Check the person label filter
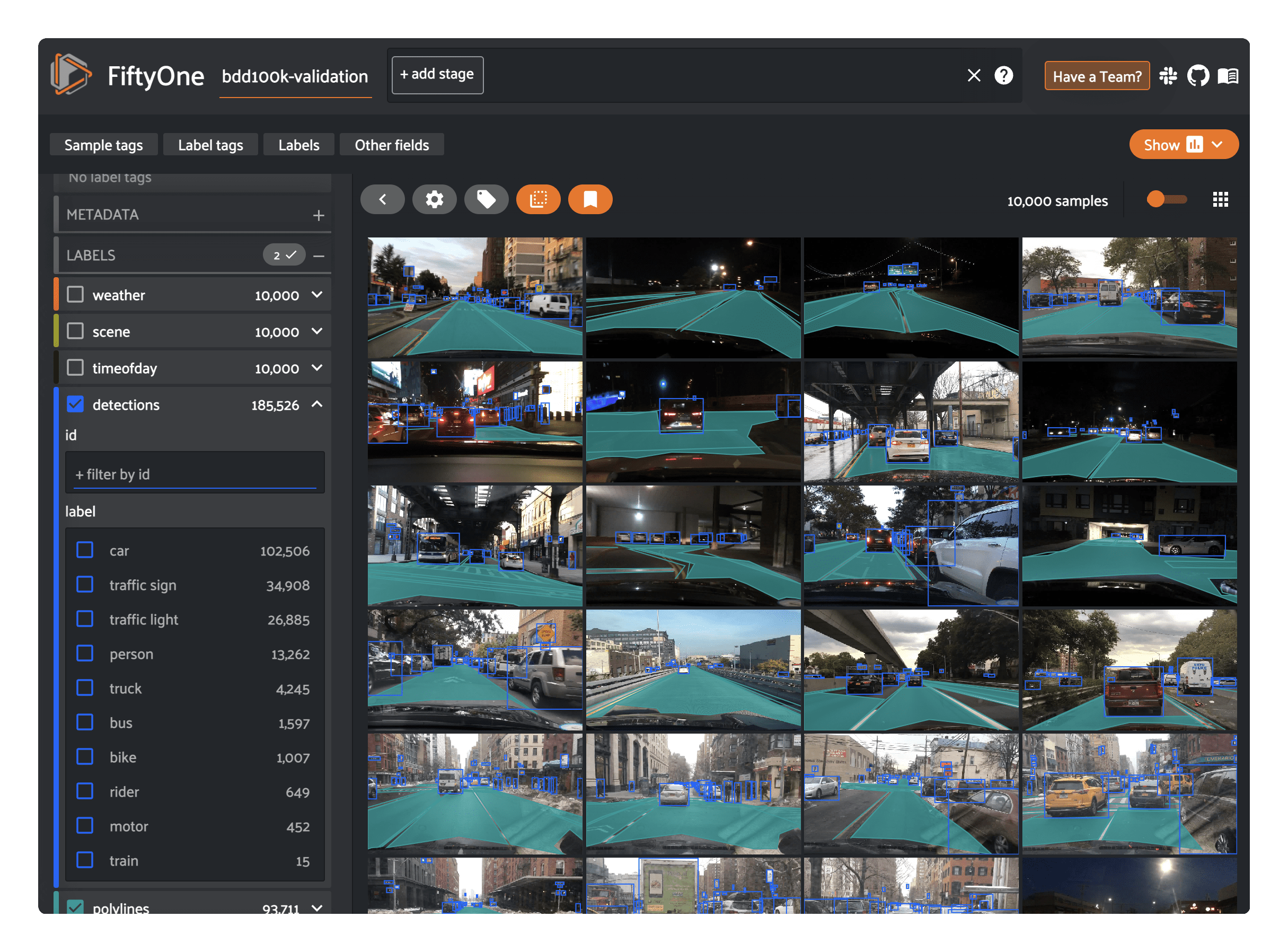The width and height of the screenshot is (1288, 952). [85, 654]
